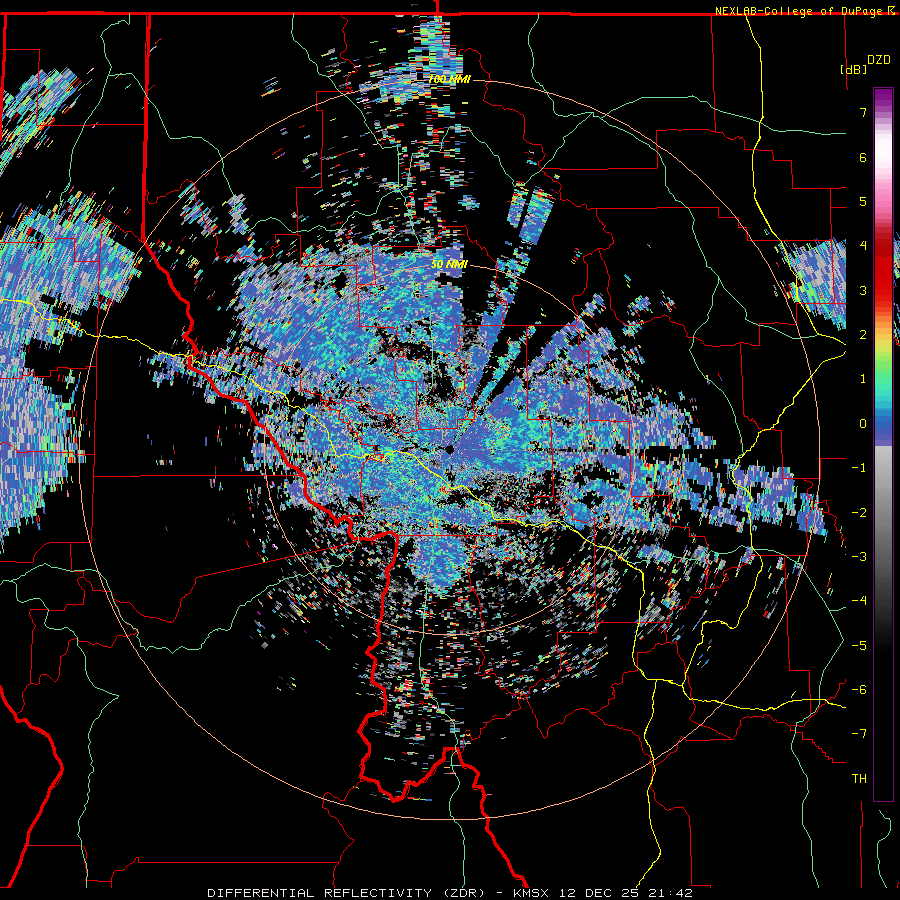The image size is (900, 900).
Task: Click the white-pink segment of the color bar
Action: point(883,158)
